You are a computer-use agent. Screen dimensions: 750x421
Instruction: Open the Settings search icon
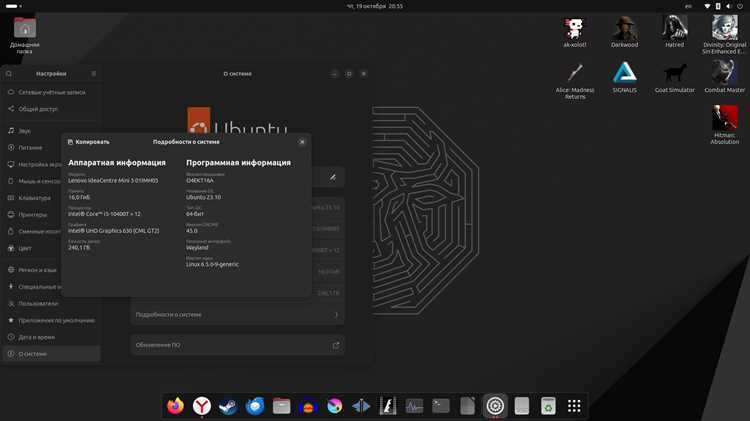[x=9, y=74]
